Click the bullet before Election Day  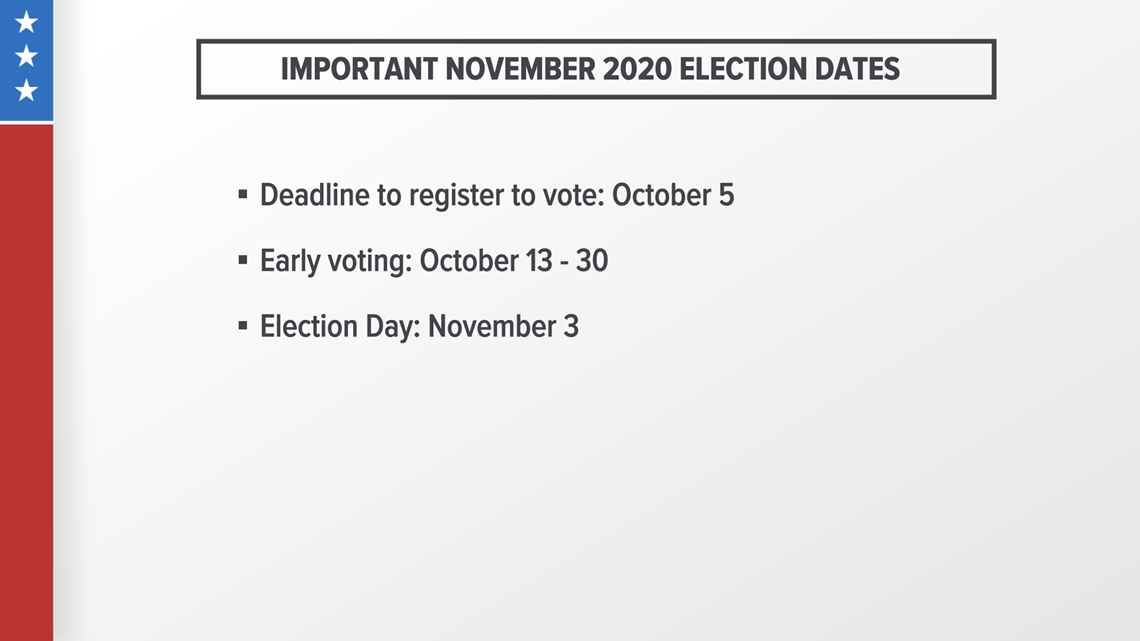[x=243, y=326]
